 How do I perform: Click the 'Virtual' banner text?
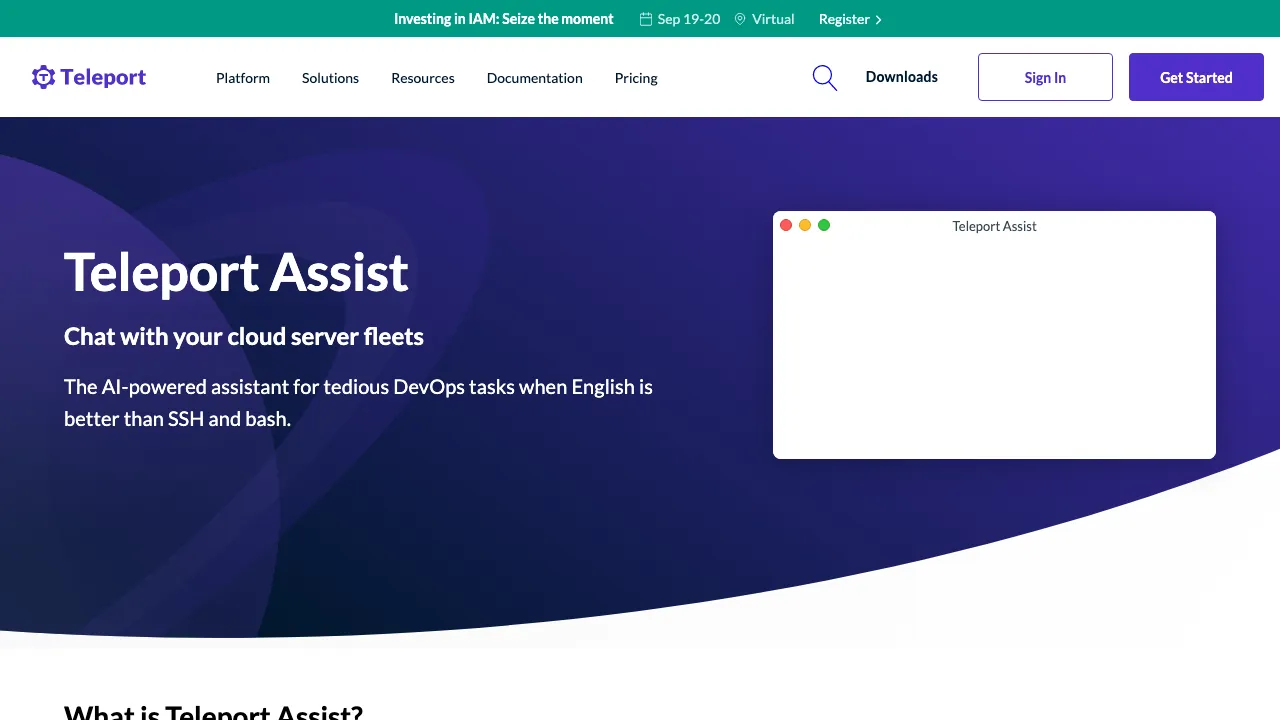click(x=773, y=19)
